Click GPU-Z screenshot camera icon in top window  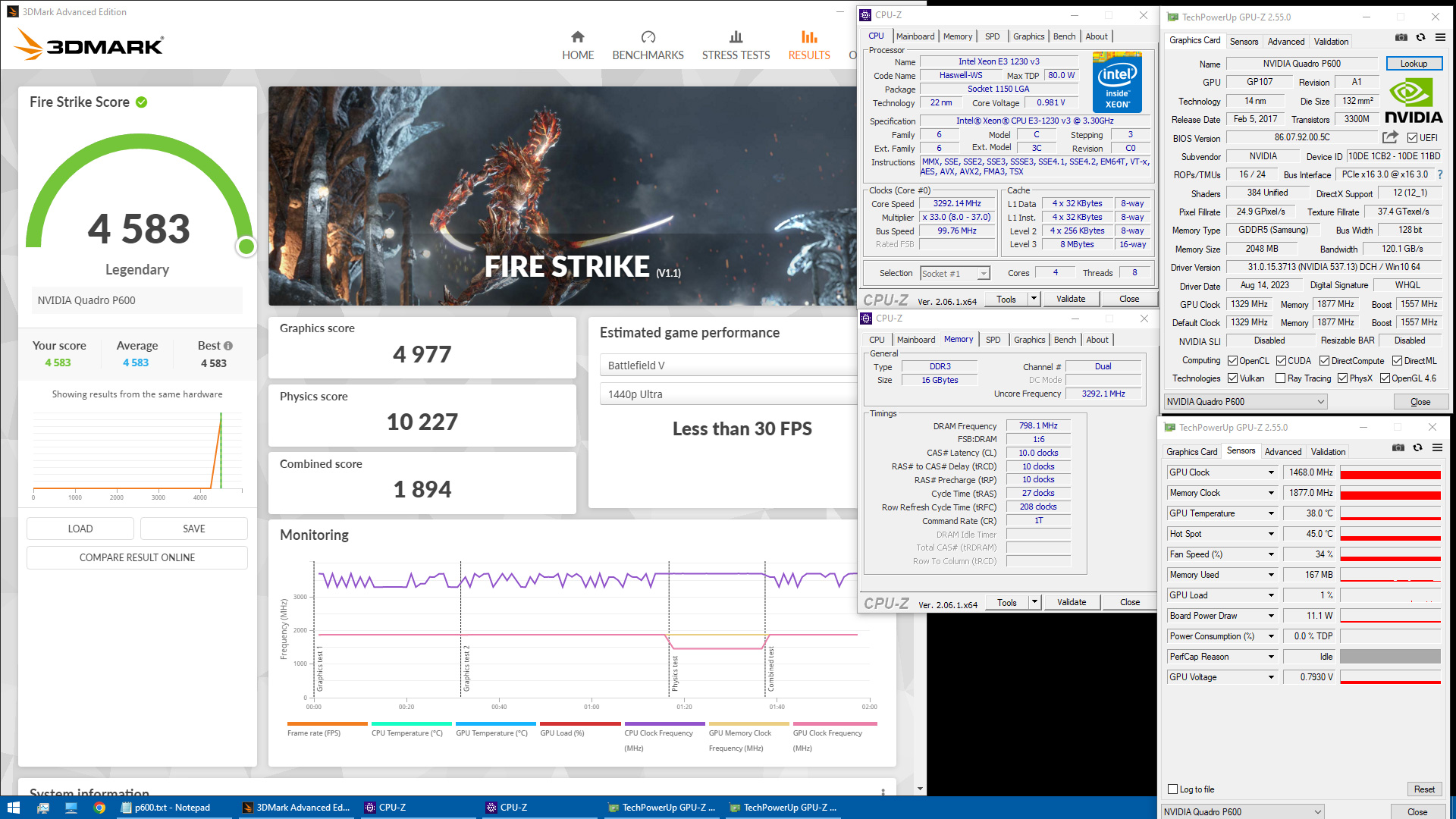click(1401, 38)
